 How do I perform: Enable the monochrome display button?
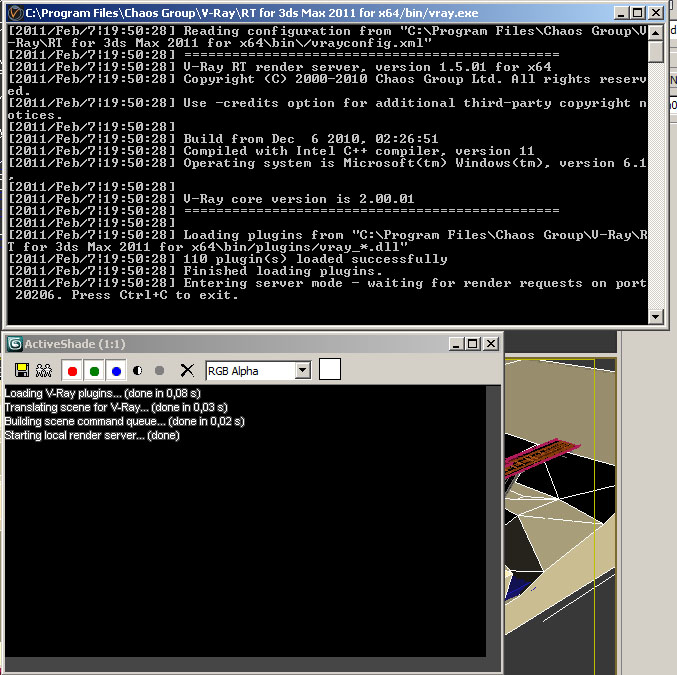159,371
